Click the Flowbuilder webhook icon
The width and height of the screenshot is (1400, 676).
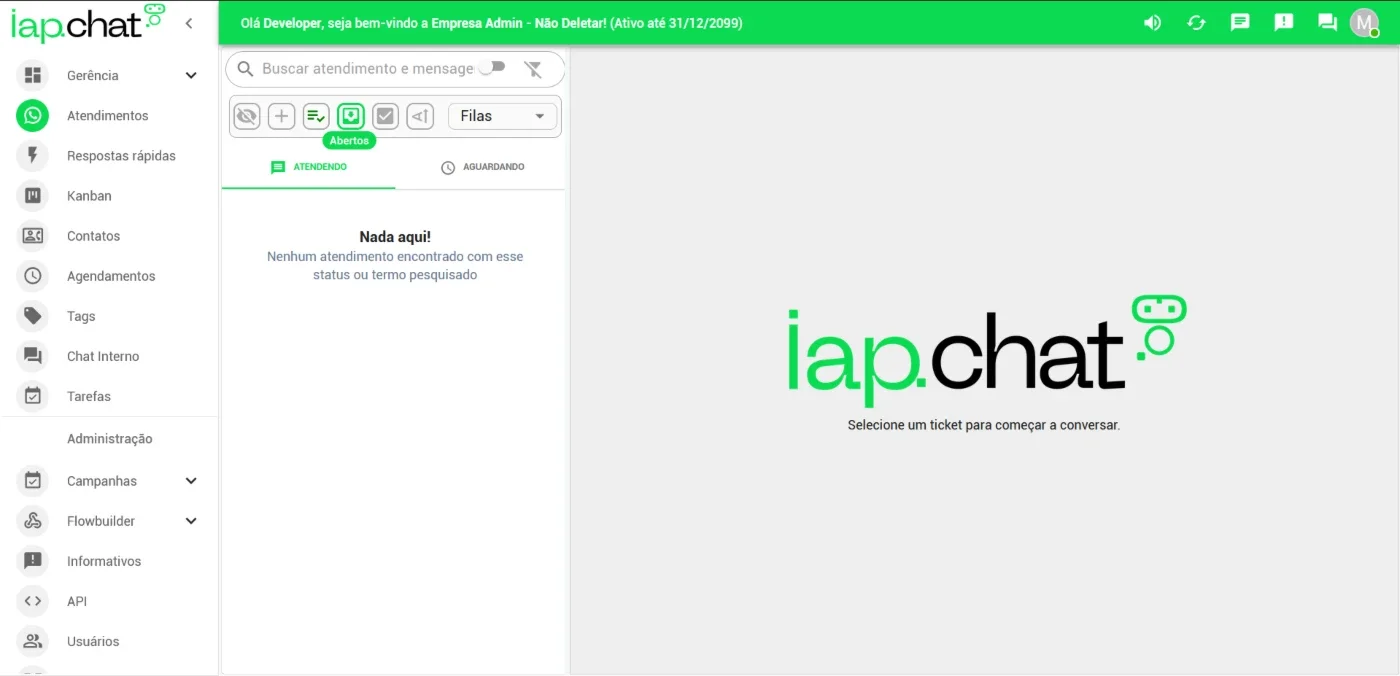33,520
